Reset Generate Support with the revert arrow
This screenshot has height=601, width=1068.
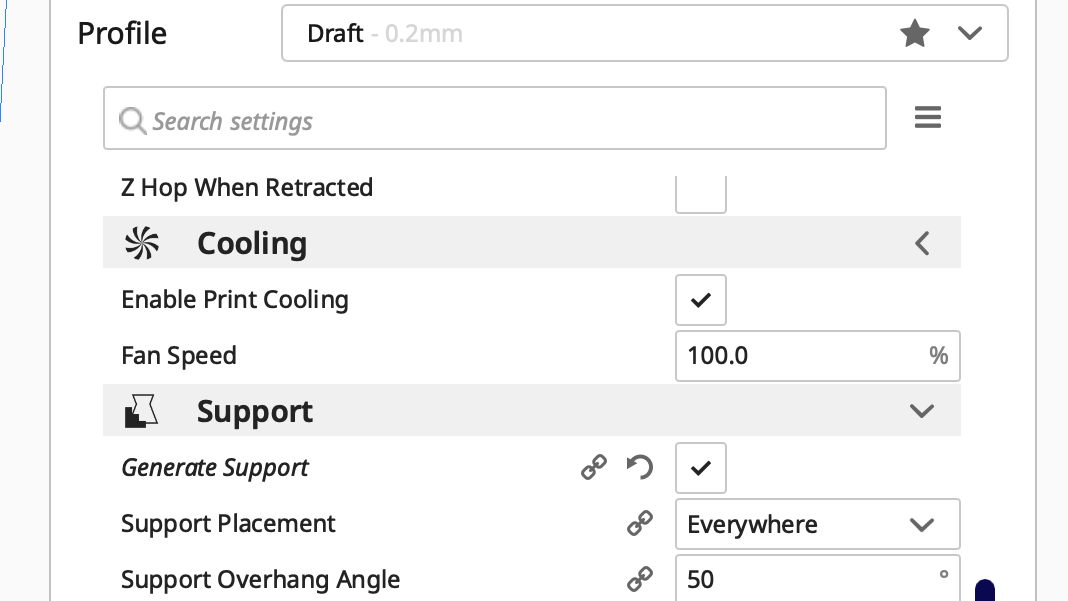click(x=639, y=467)
